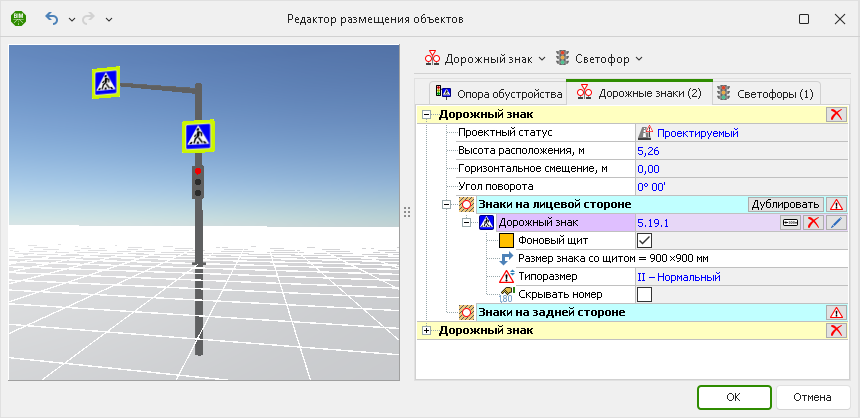
Task: Click the Undo arrow in title bar
Action: pyautogui.click(x=53, y=19)
